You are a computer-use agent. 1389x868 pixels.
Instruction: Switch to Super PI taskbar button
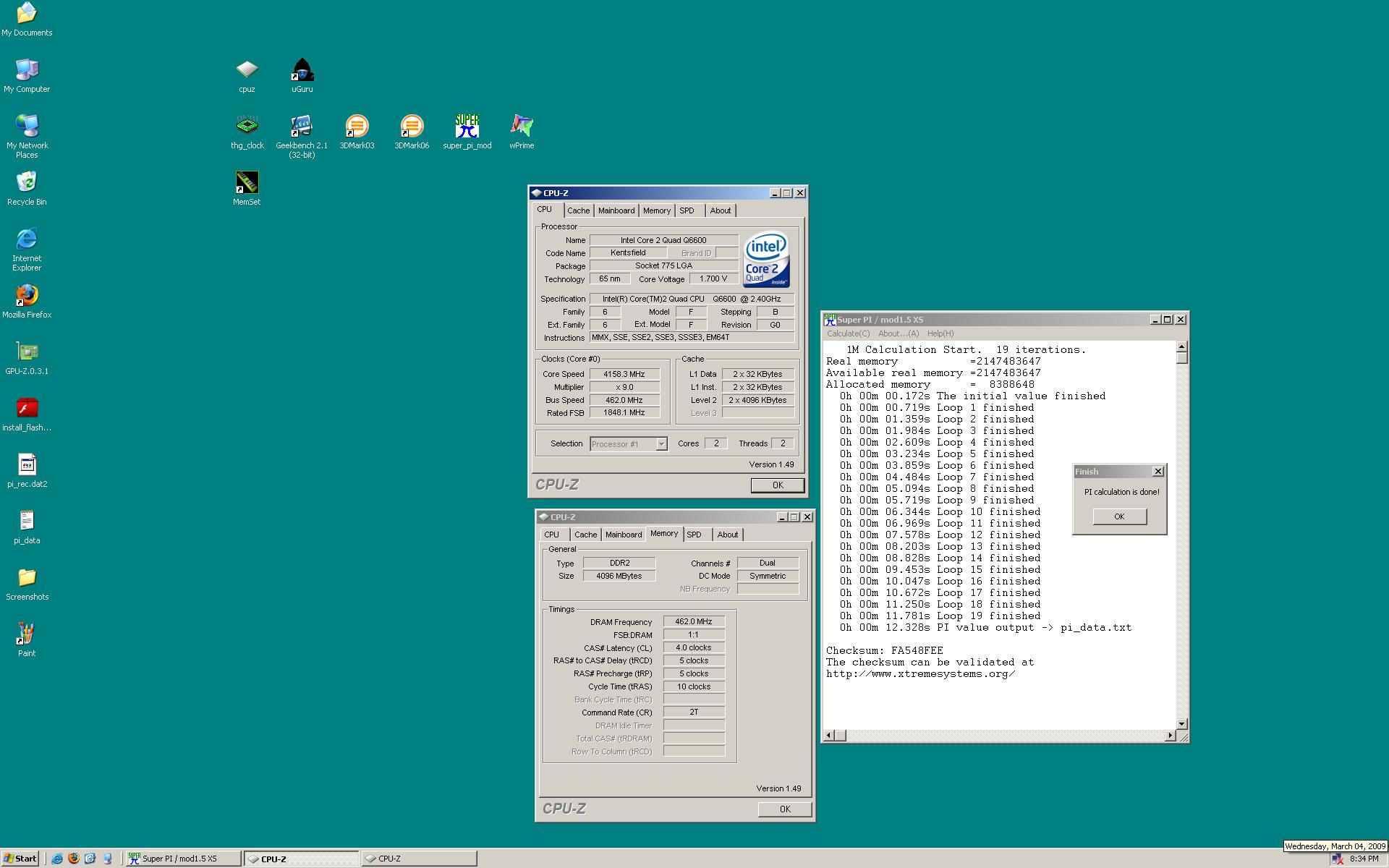(x=183, y=859)
